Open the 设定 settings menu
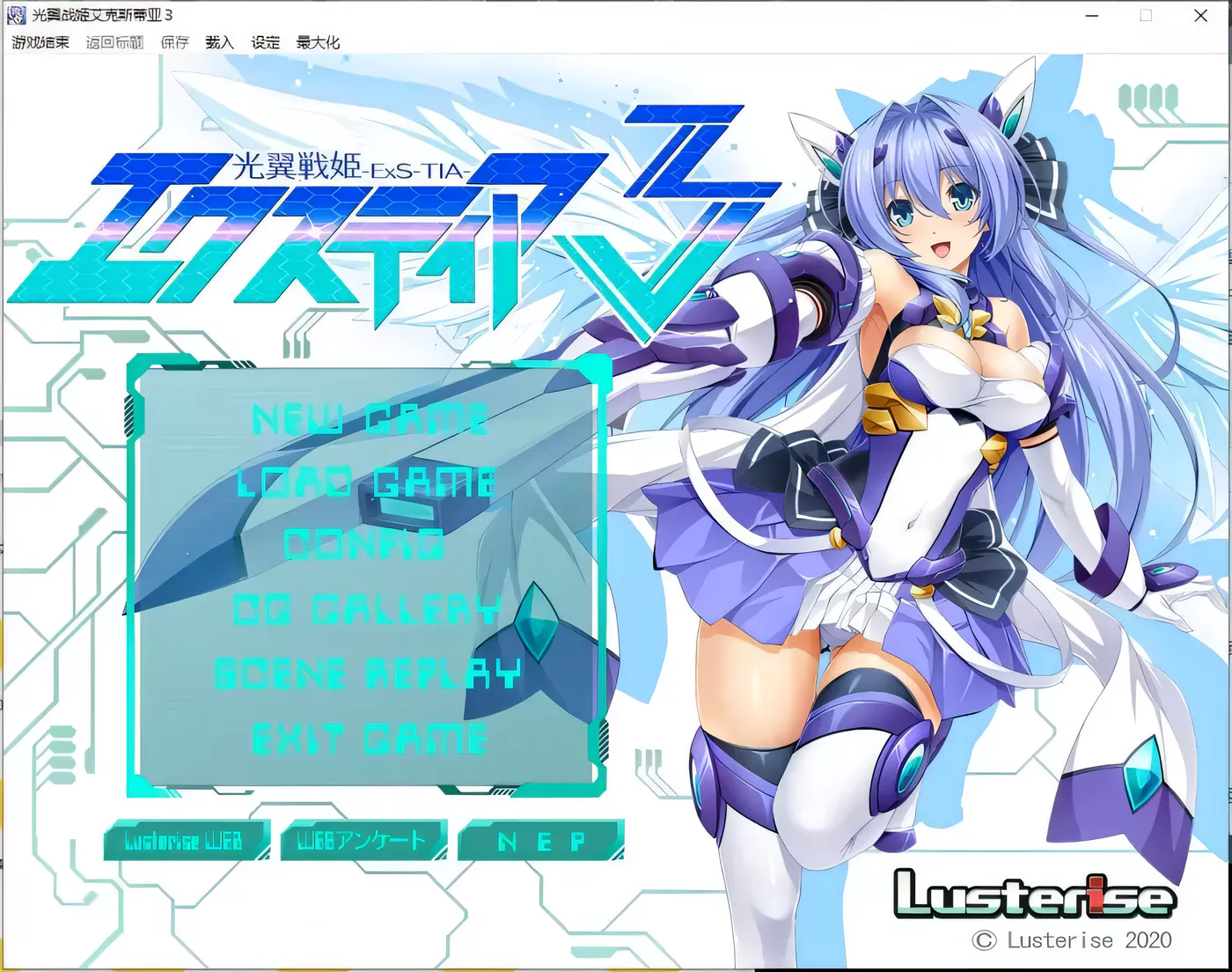The height and width of the screenshot is (972, 1232). pos(265,41)
